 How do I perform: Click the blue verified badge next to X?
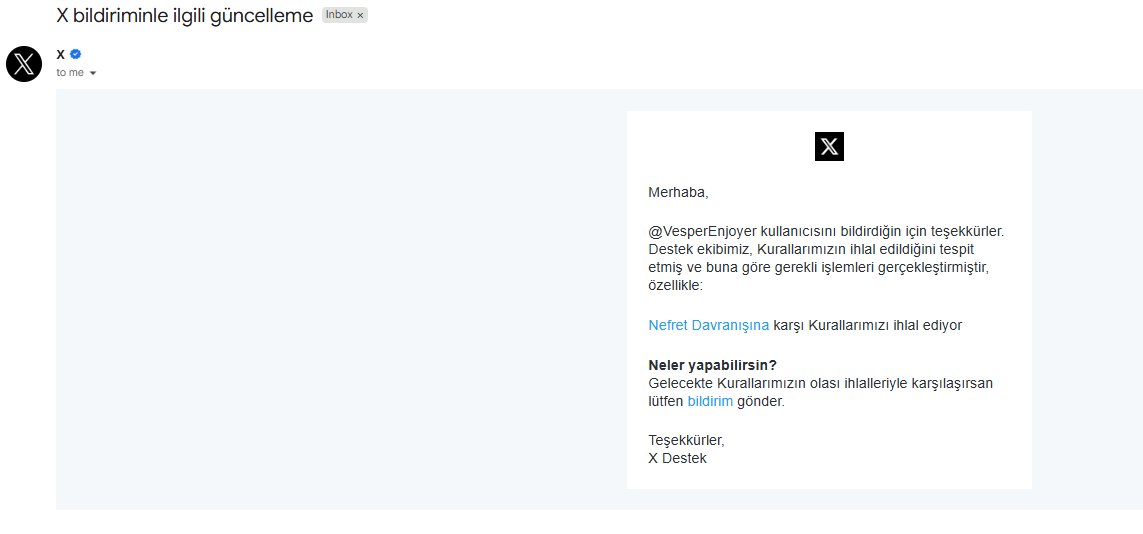pos(75,54)
